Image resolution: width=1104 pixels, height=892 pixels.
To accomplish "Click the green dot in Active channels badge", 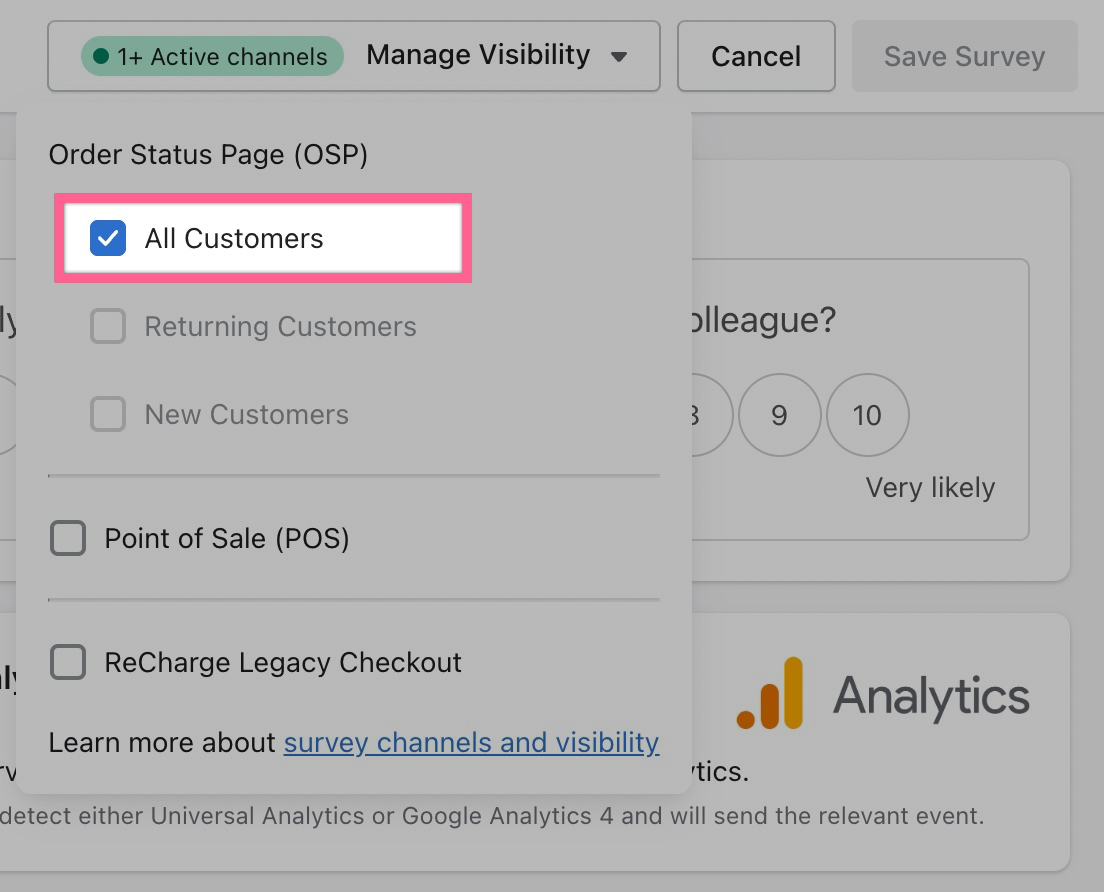I will tap(100, 57).
